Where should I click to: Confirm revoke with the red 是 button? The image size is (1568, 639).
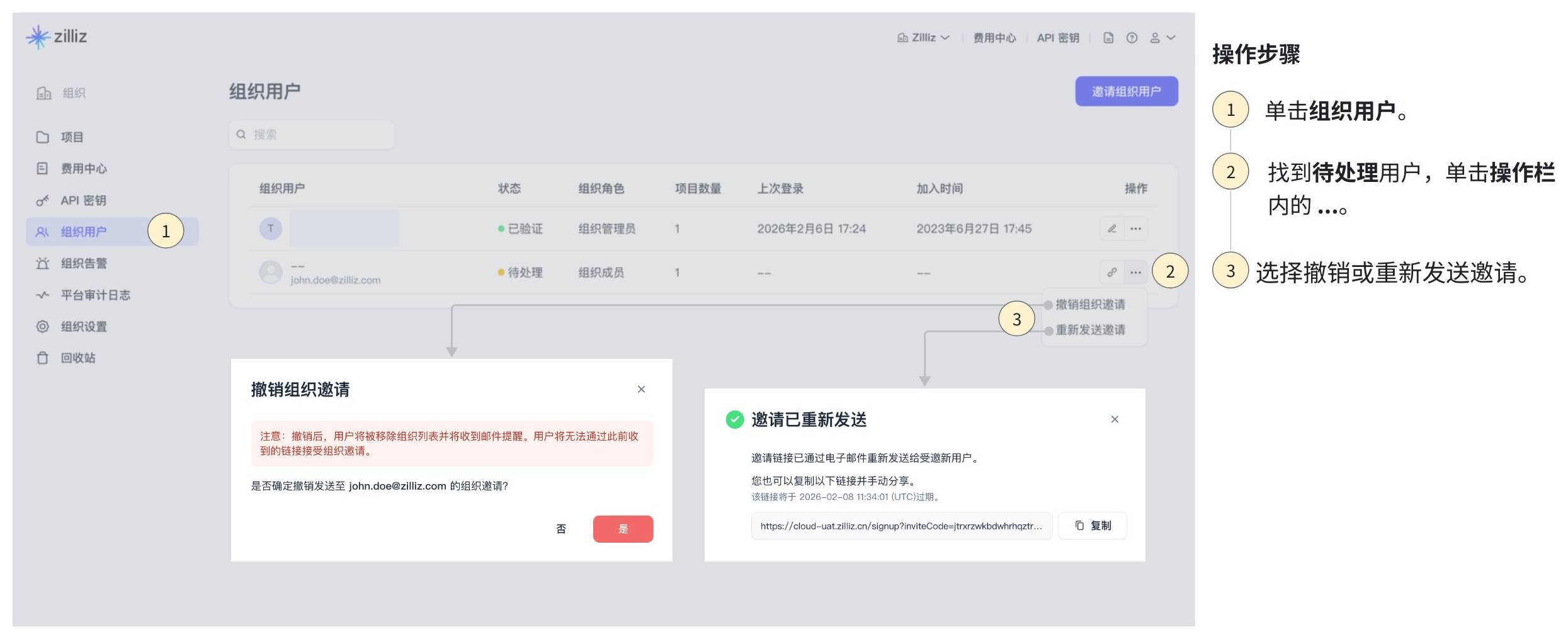point(623,529)
